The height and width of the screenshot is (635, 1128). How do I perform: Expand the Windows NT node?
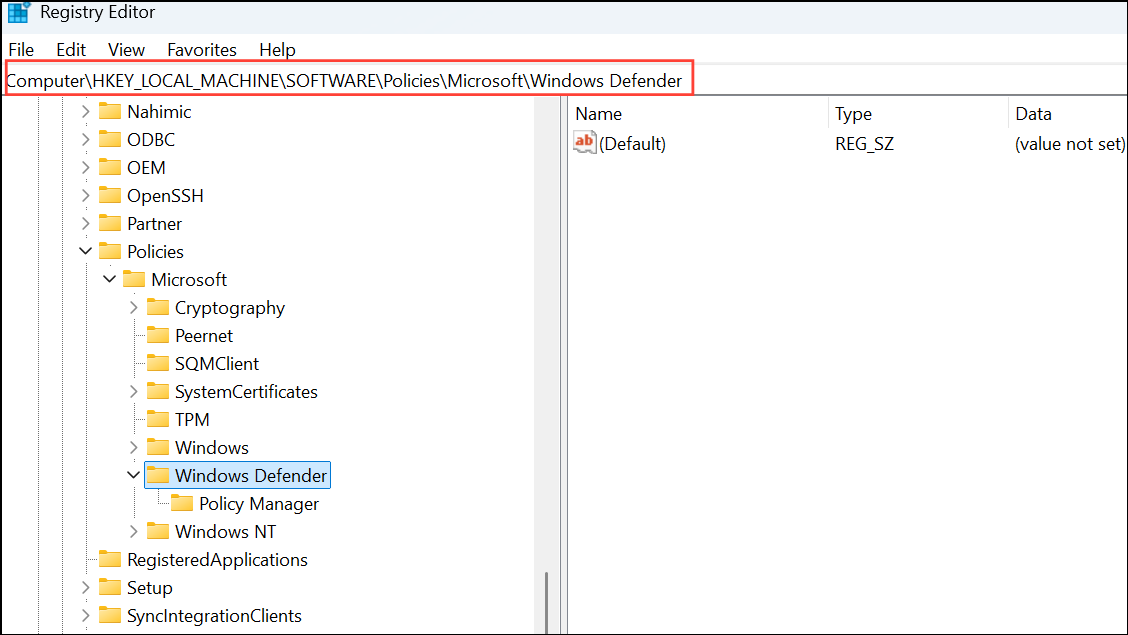tap(134, 531)
